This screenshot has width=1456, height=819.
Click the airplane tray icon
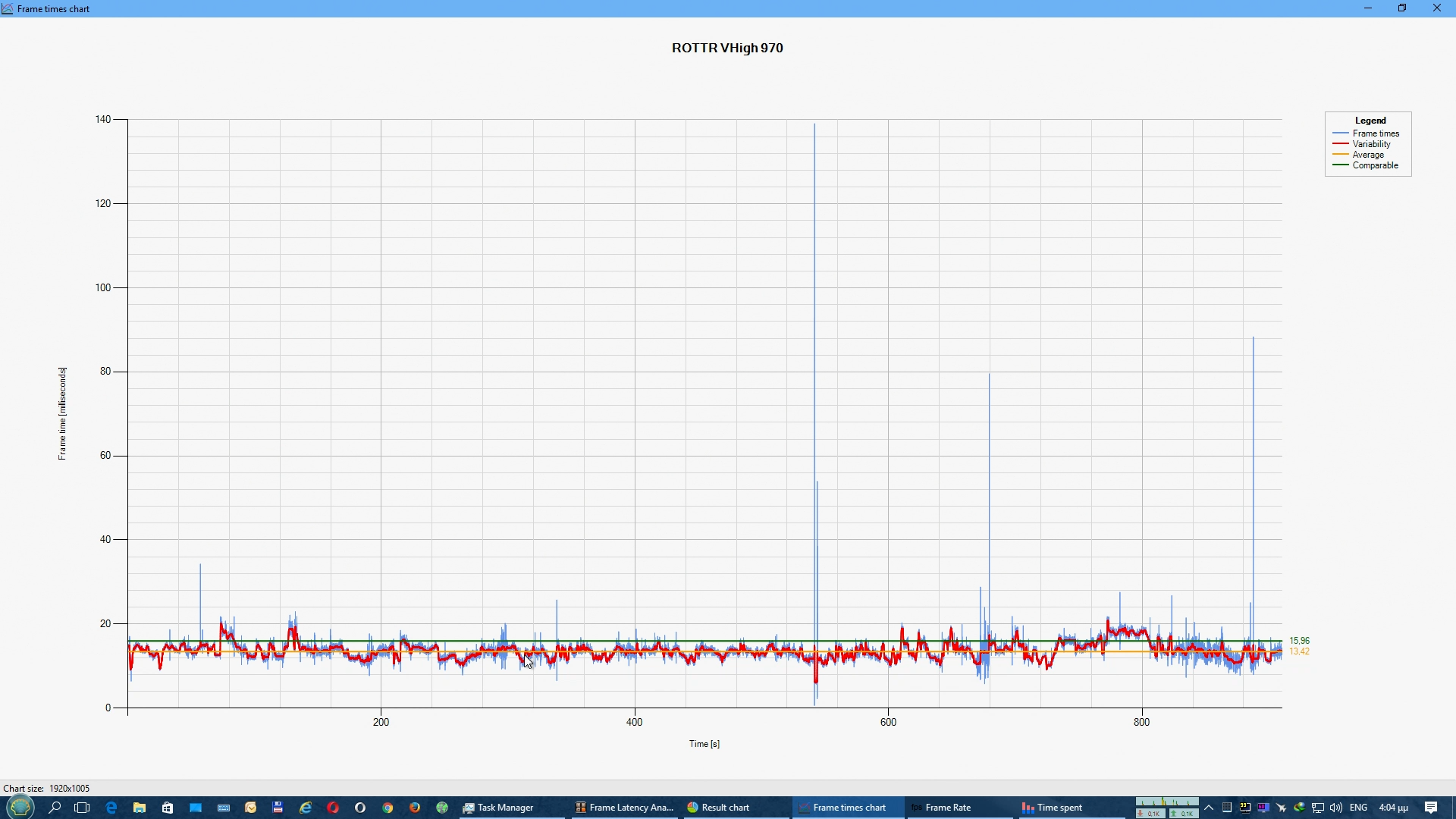point(1282,808)
